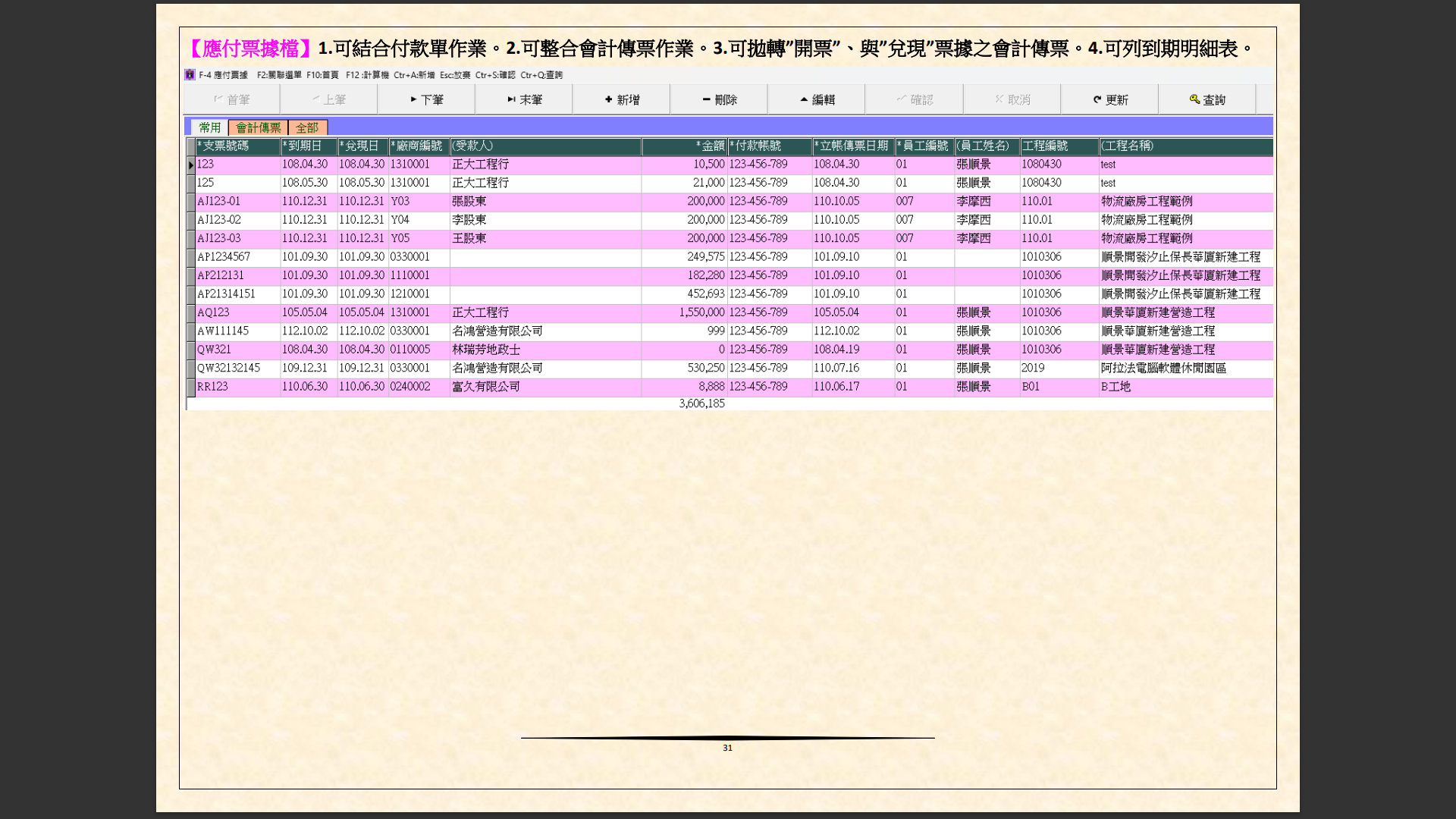Screen dimensions: 1456x819
Task: Click project name 阿拉法電腦軟體休閒園區
Action: pos(1186,368)
